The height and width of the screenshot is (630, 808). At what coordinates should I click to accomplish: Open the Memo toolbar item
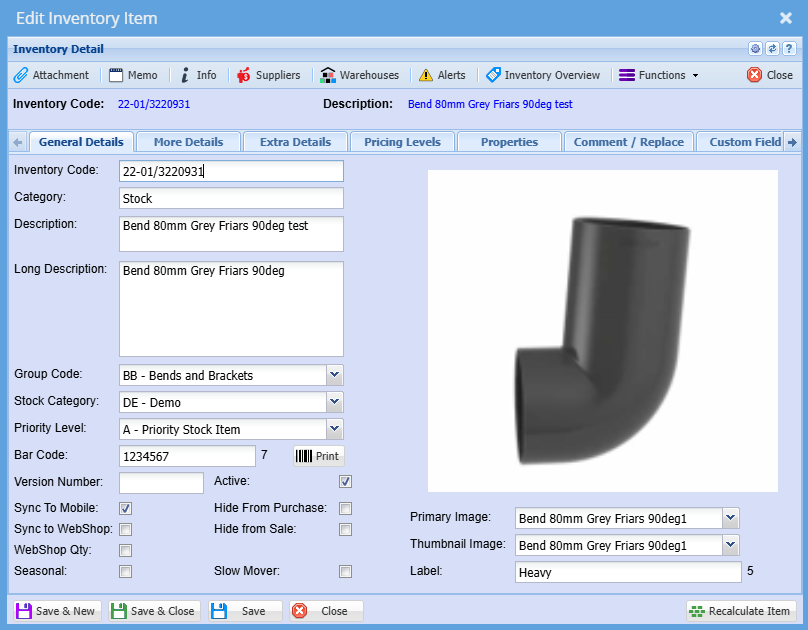[133, 75]
